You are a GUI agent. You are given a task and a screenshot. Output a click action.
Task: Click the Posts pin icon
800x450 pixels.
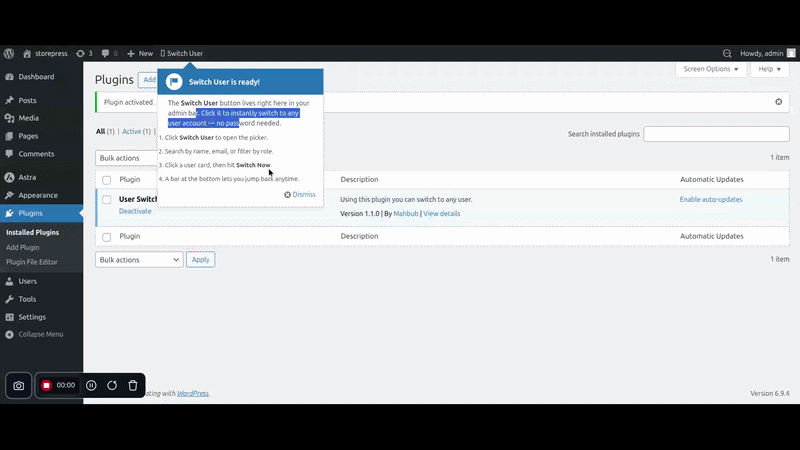(x=9, y=101)
